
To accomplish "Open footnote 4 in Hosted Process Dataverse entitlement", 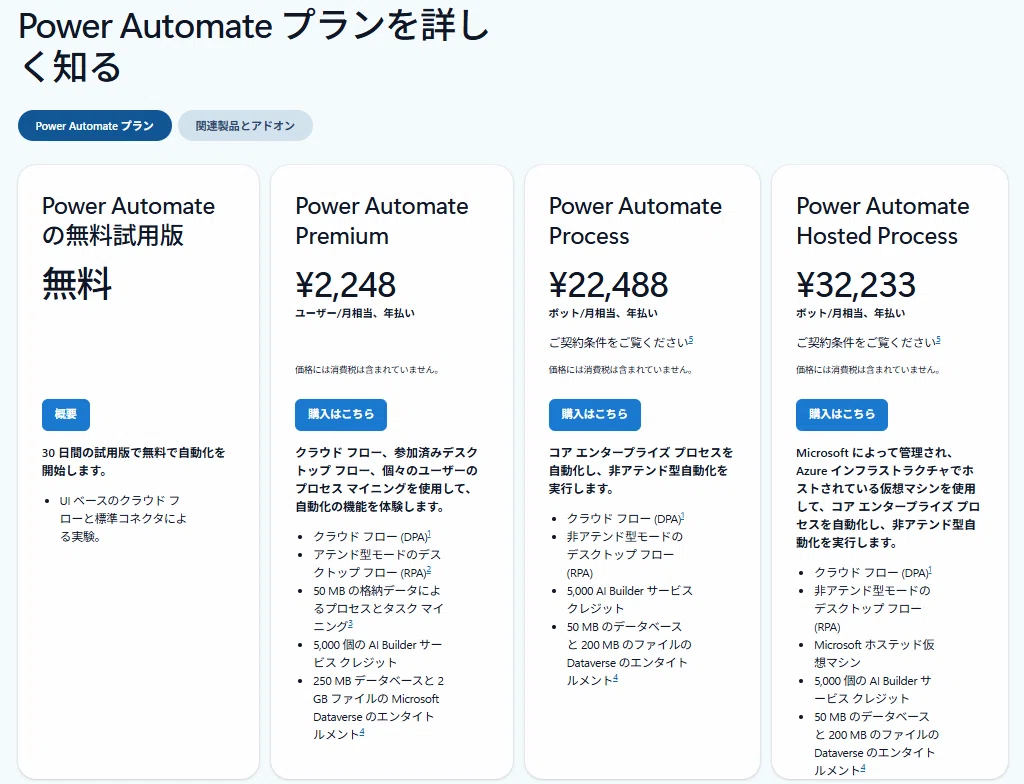I will (863, 768).
